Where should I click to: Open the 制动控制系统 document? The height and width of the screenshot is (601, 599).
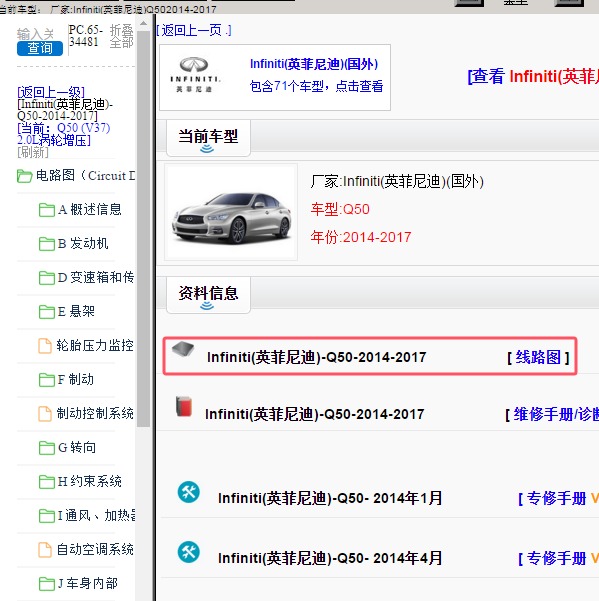click(86, 413)
